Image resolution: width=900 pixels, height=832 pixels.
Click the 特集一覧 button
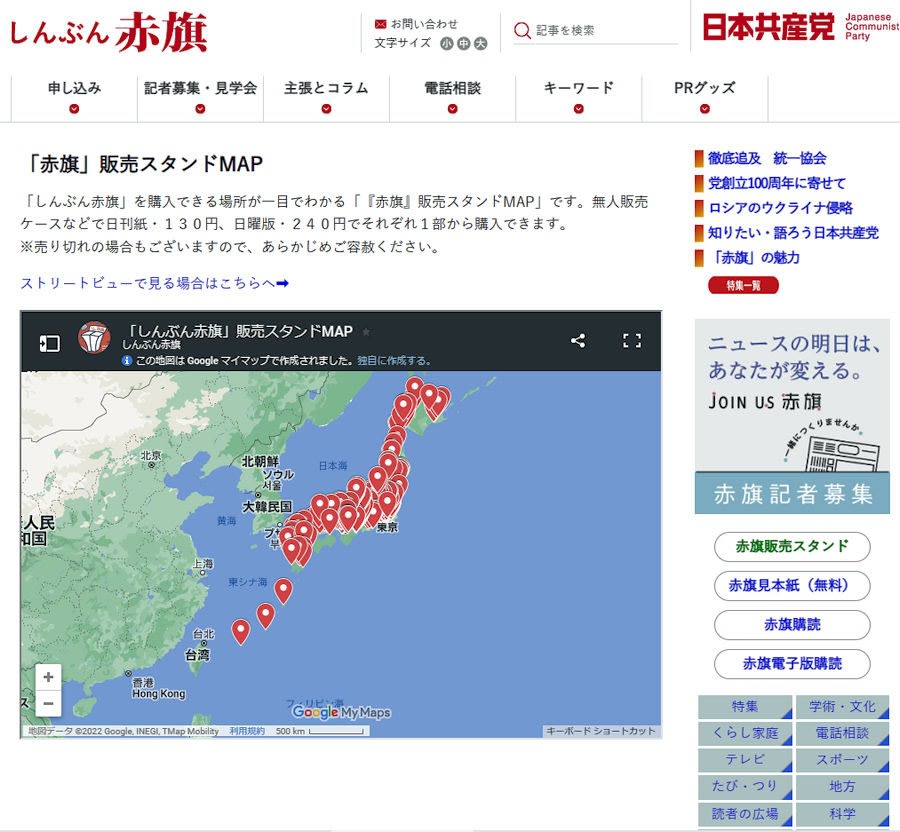coord(743,285)
